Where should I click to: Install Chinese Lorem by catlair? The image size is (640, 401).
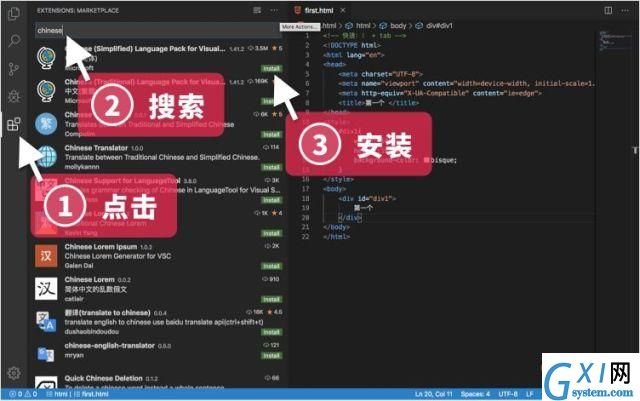271,299
